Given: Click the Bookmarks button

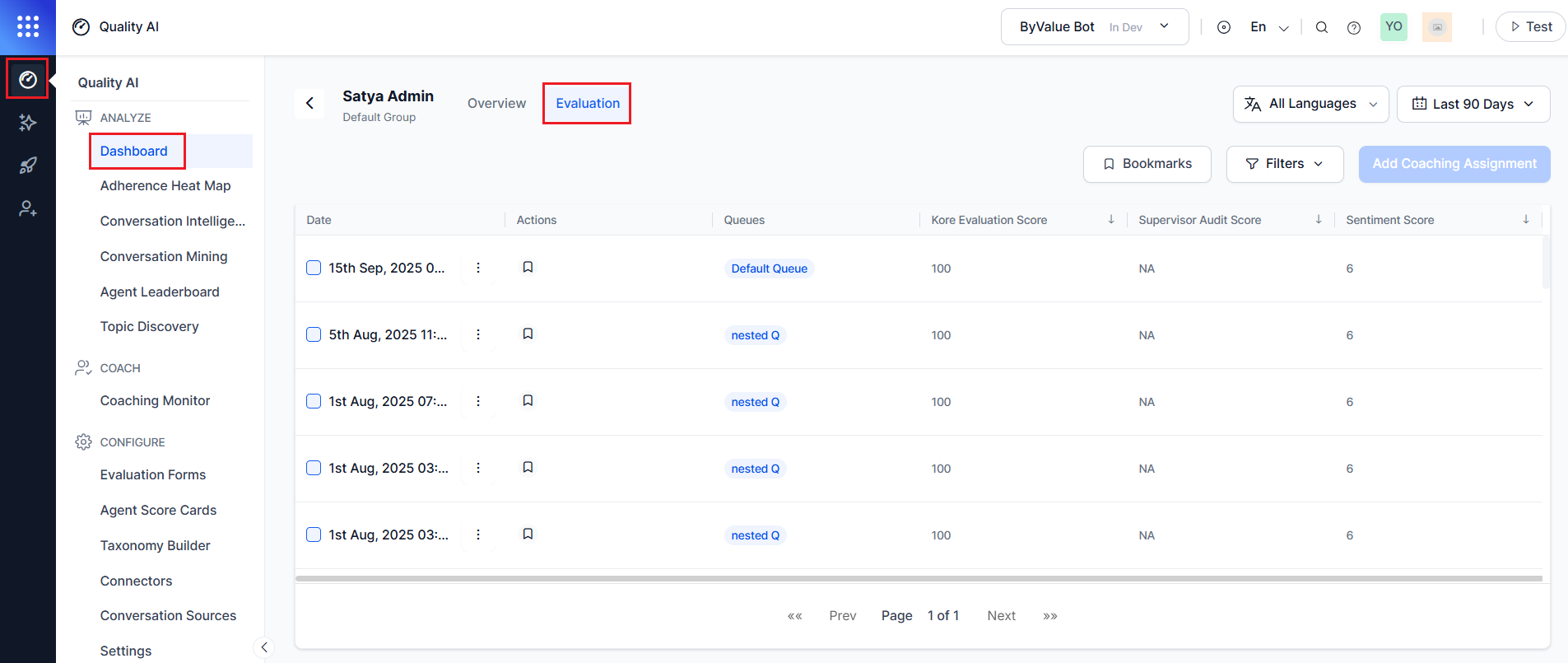Looking at the screenshot, I should (x=1147, y=164).
